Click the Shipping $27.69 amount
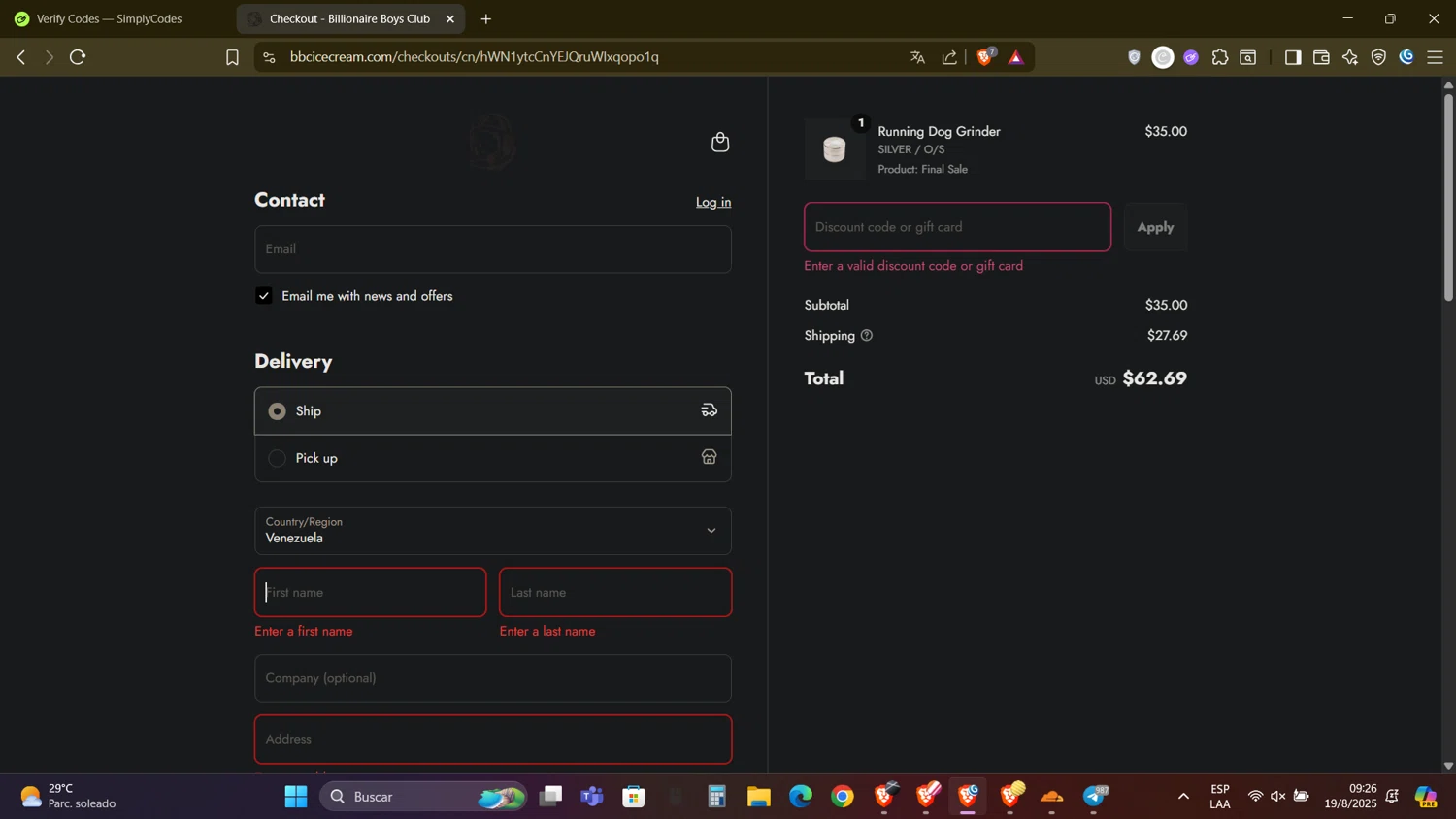1456x819 pixels. coord(1167,336)
